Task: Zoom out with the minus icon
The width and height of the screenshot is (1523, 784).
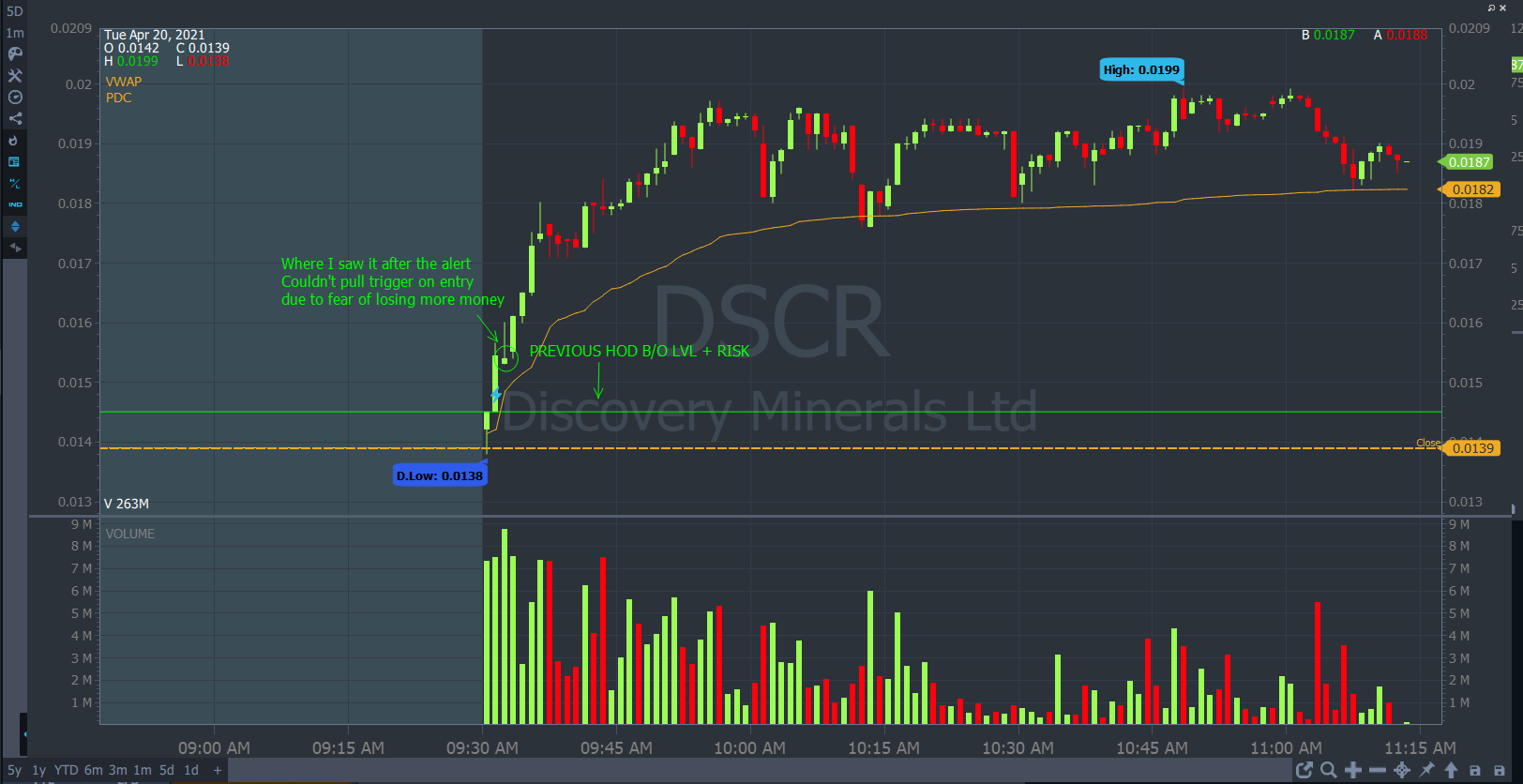Action: 1377,771
